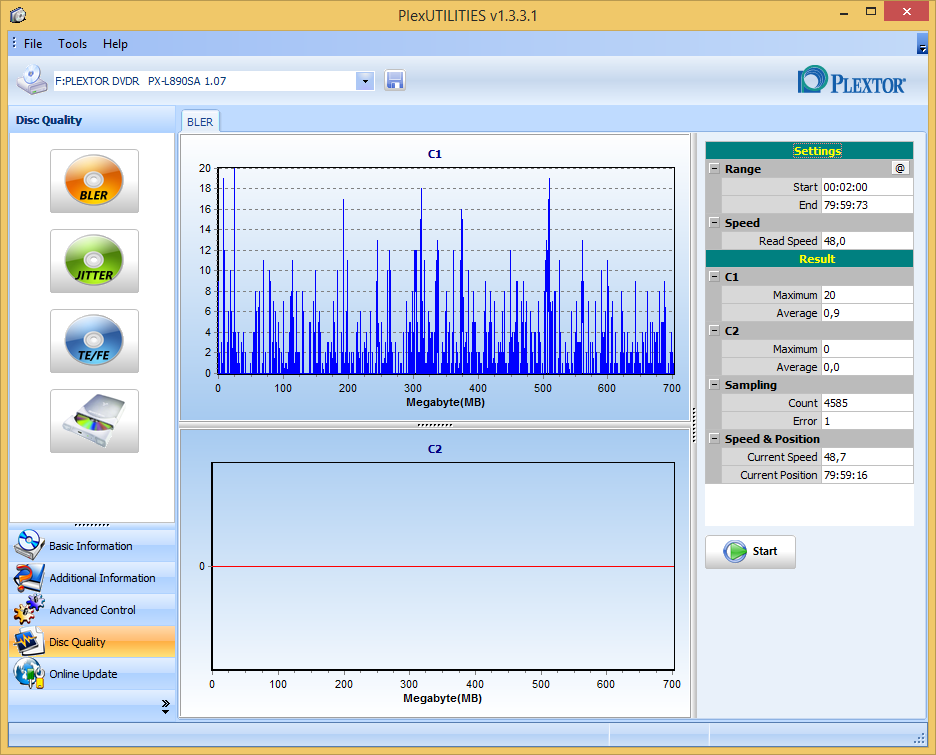This screenshot has height=755, width=936.
Task: Click the Plextor logo
Action: (852, 80)
